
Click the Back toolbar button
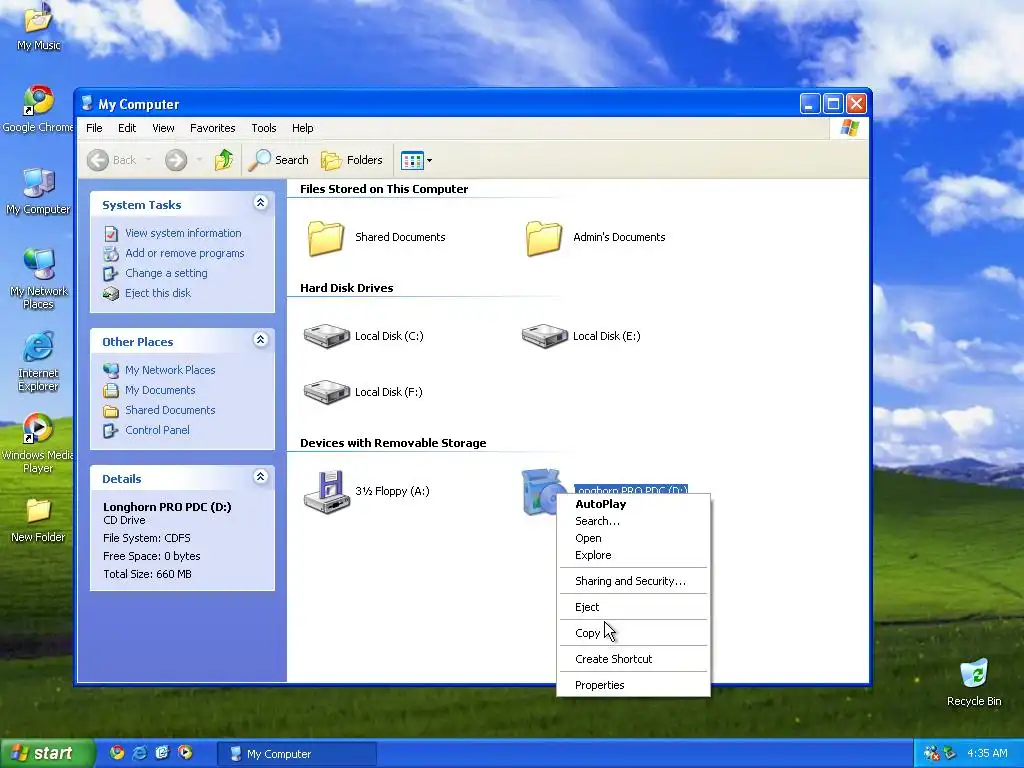click(112, 160)
